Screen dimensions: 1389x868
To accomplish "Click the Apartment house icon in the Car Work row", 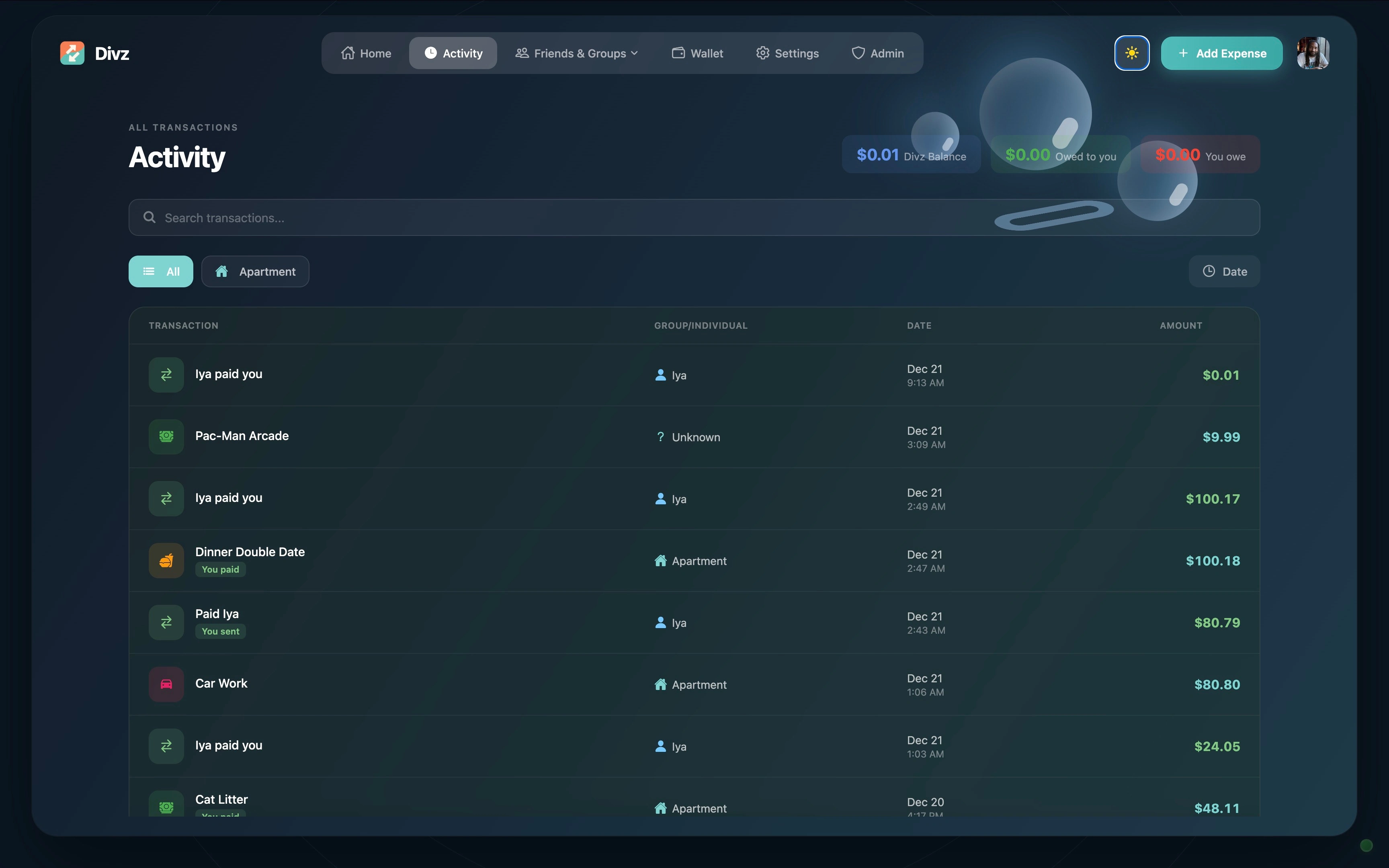I will pos(661,684).
